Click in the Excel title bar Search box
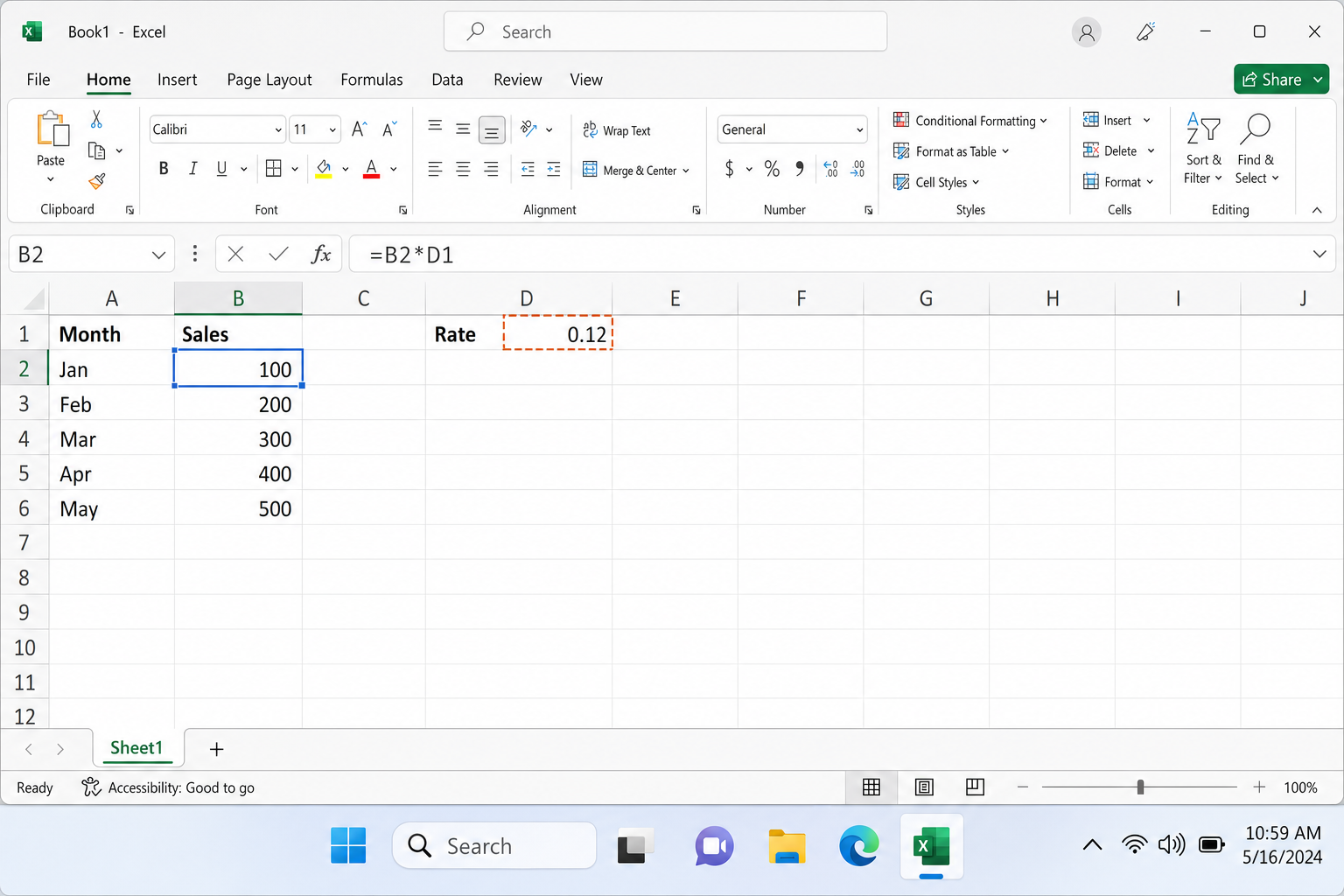Screen dimensions: 1344x896 pos(665,31)
